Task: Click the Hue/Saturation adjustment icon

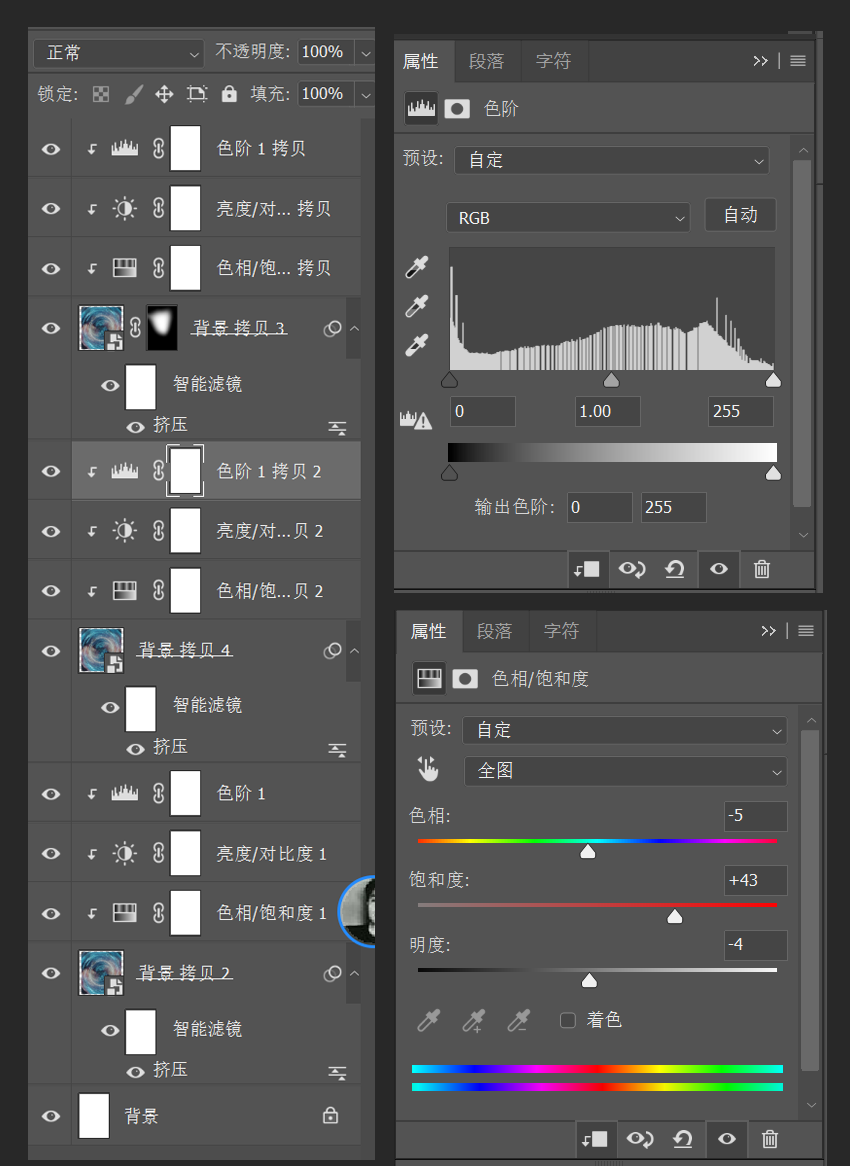Action: [x=429, y=678]
